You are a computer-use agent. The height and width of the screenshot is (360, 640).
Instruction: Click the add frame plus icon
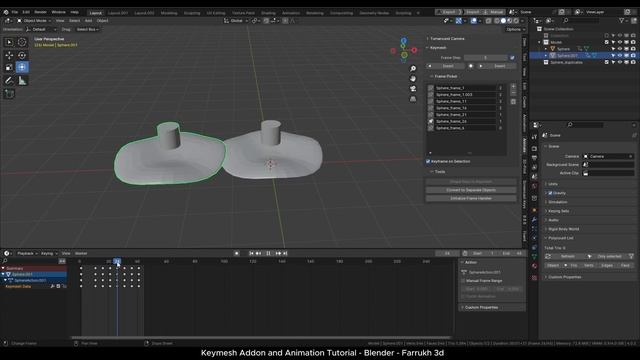tap(513, 87)
